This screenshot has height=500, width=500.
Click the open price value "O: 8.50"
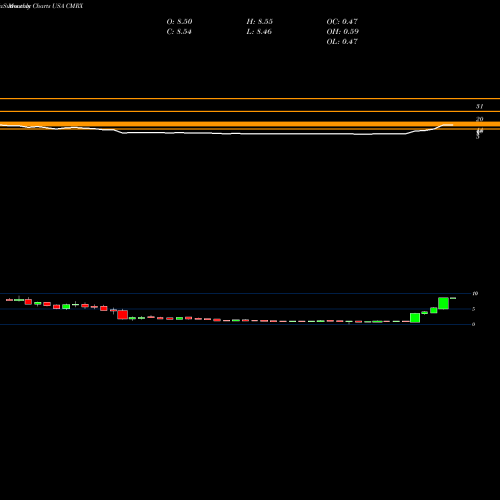(x=179, y=21)
